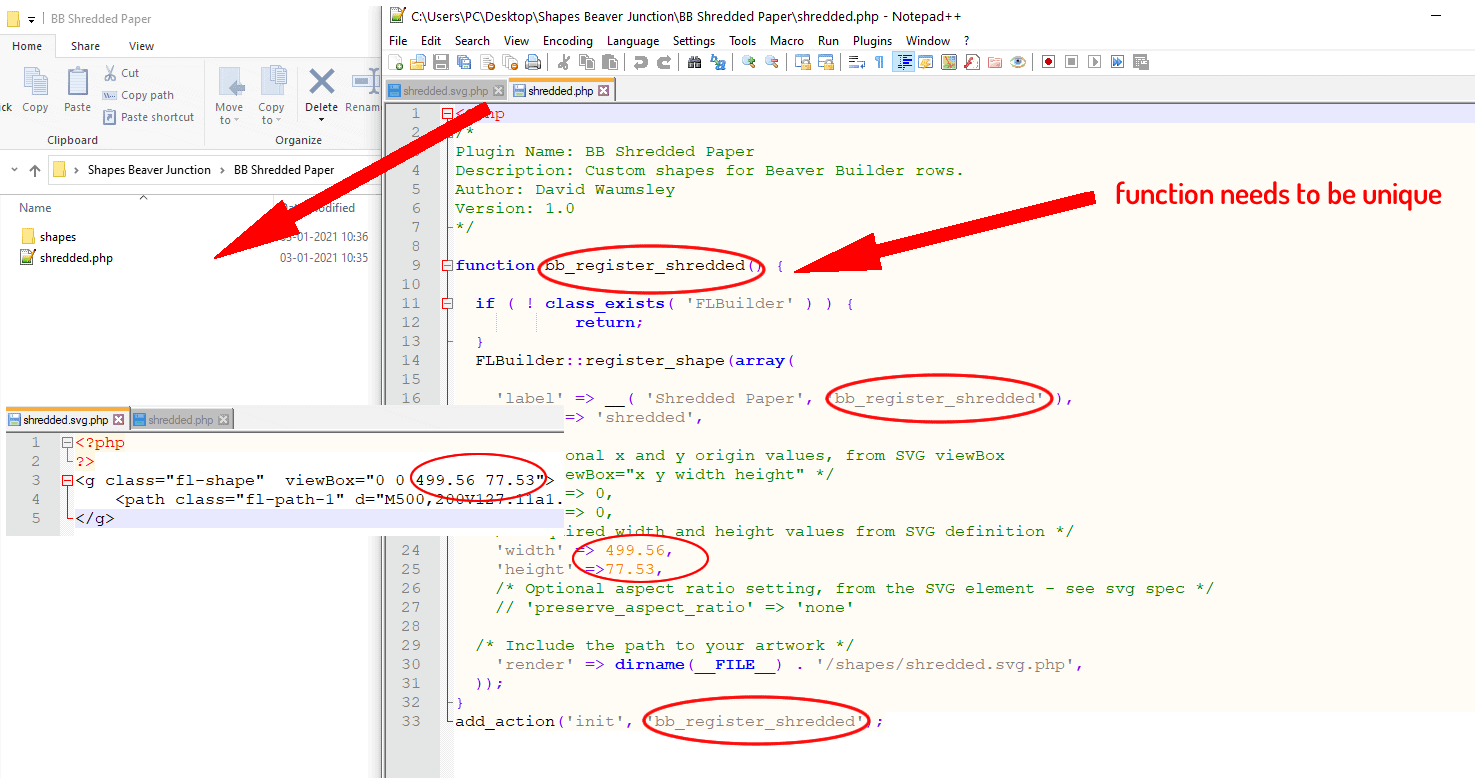Collapse the <?php fold marker in the small snippet
The height and width of the screenshot is (778, 1475).
(x=66, y=443)
